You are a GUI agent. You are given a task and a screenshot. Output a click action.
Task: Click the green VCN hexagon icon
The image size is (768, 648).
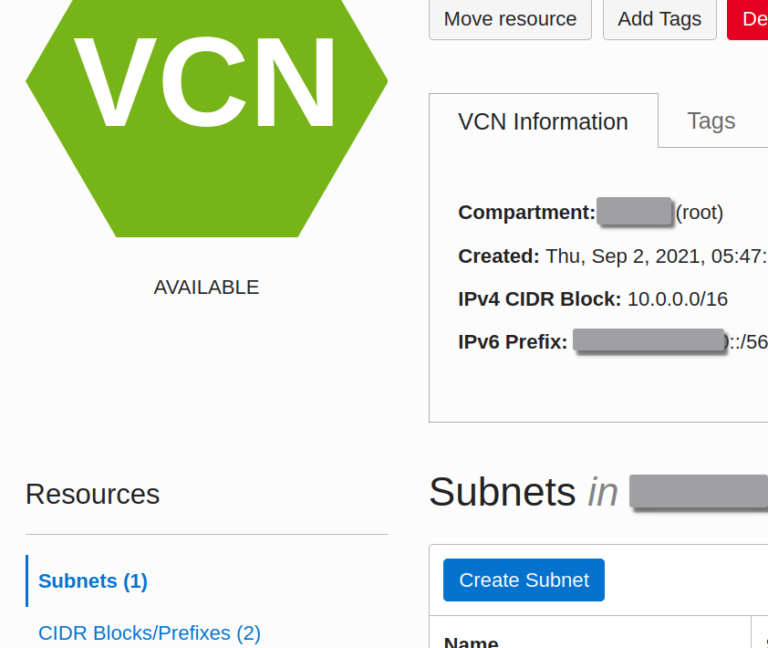point(207,118)
